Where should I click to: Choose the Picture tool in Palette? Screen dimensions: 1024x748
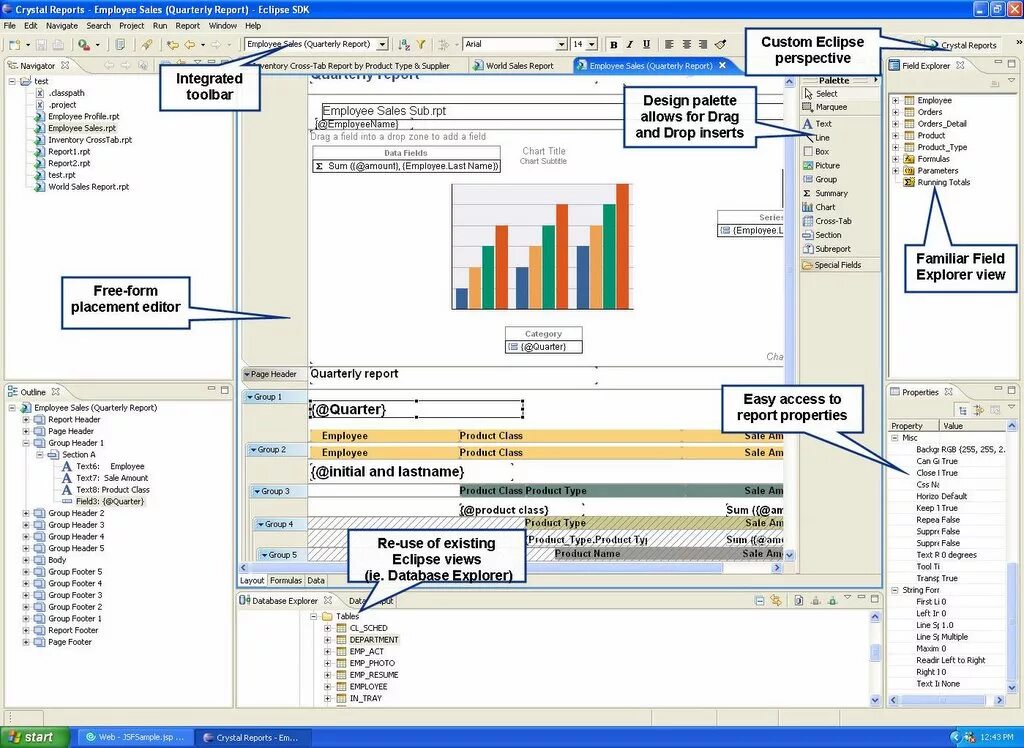(x=821, y=165)
